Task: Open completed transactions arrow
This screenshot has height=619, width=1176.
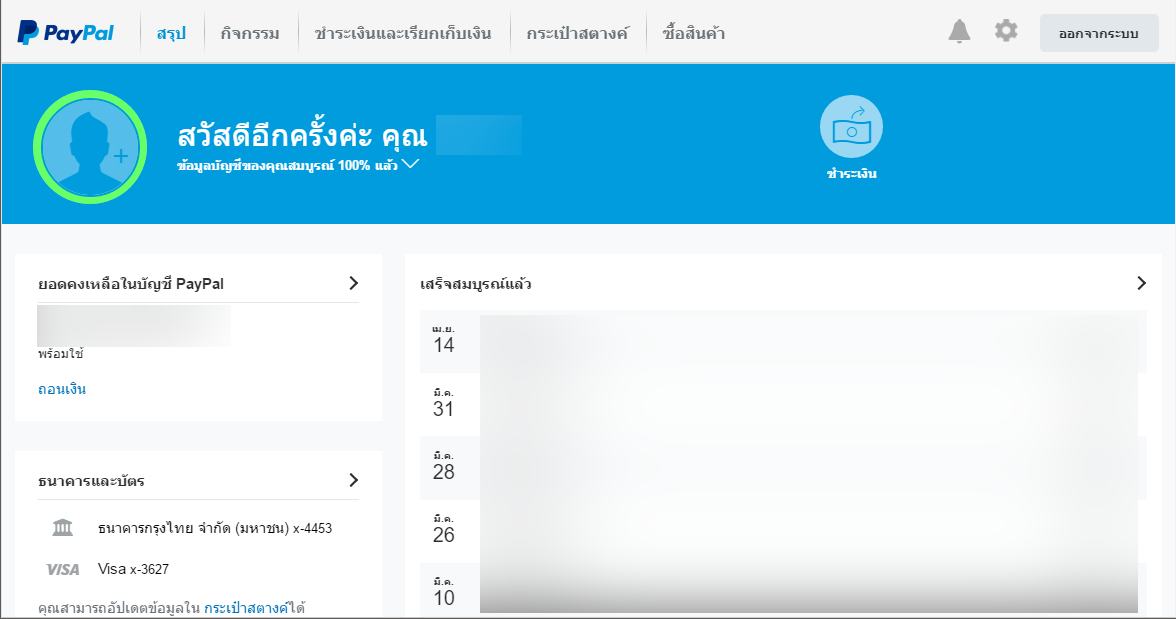Action: pos(1142,283)
